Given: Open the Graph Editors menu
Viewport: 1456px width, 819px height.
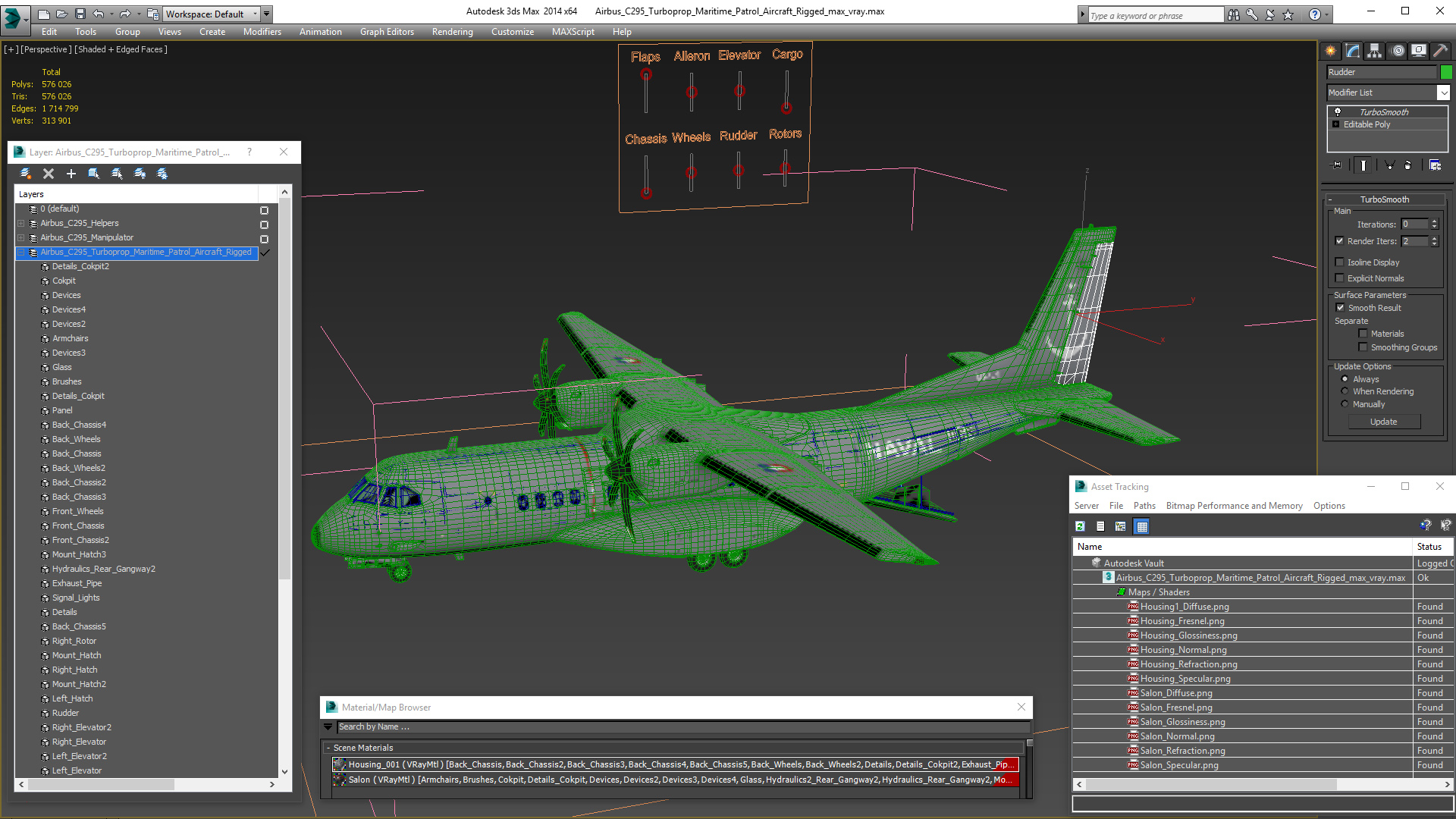Looking at the screenshot, I should coord(387,32).
